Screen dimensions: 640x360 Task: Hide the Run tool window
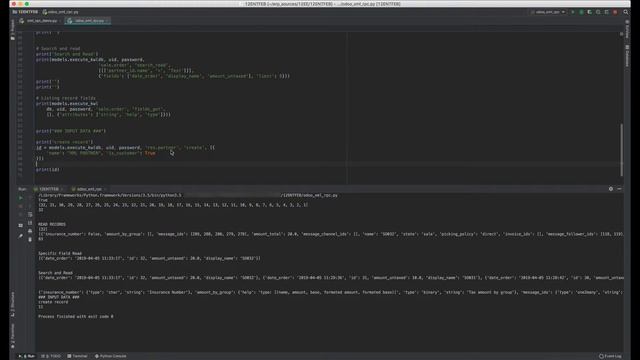pos(619,189)
